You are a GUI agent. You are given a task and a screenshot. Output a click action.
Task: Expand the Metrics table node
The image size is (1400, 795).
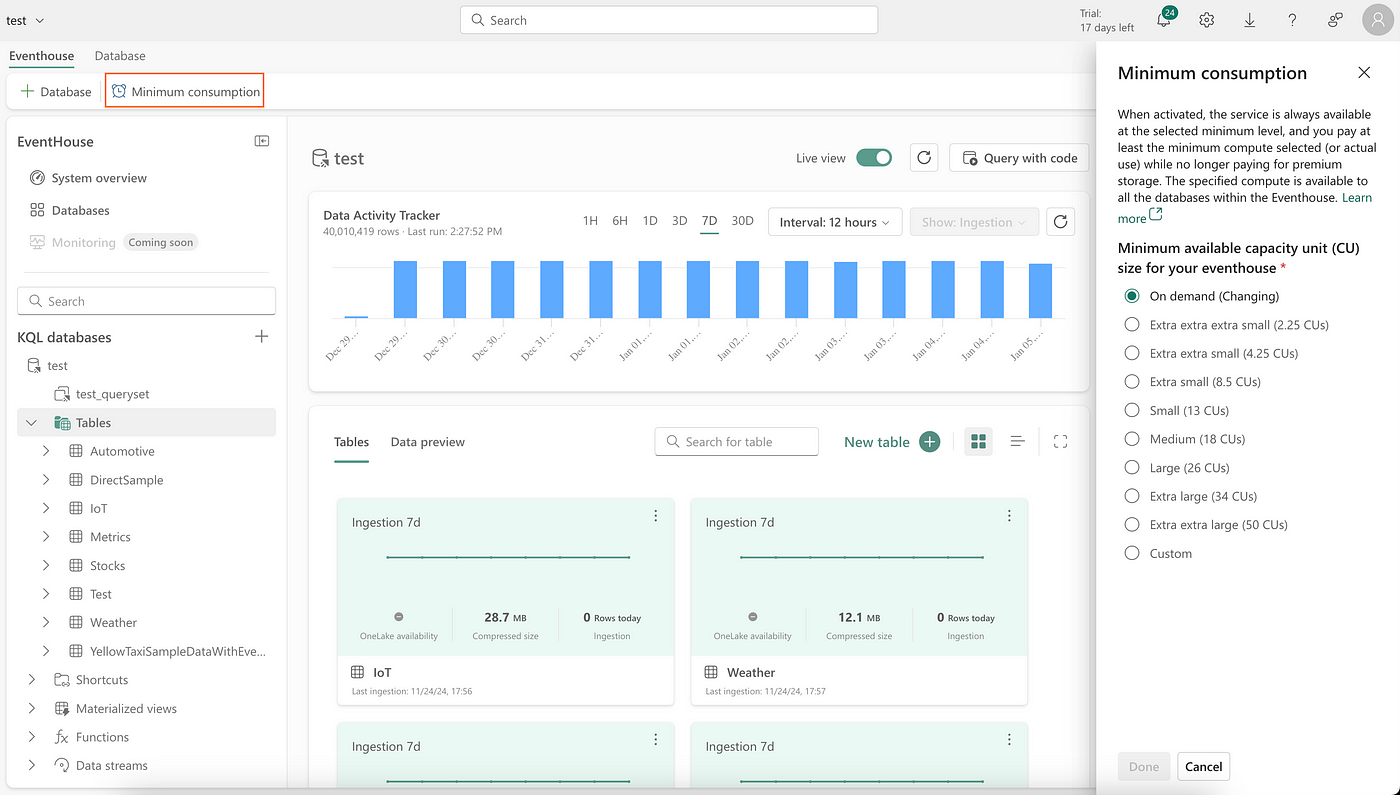point(46,537)
